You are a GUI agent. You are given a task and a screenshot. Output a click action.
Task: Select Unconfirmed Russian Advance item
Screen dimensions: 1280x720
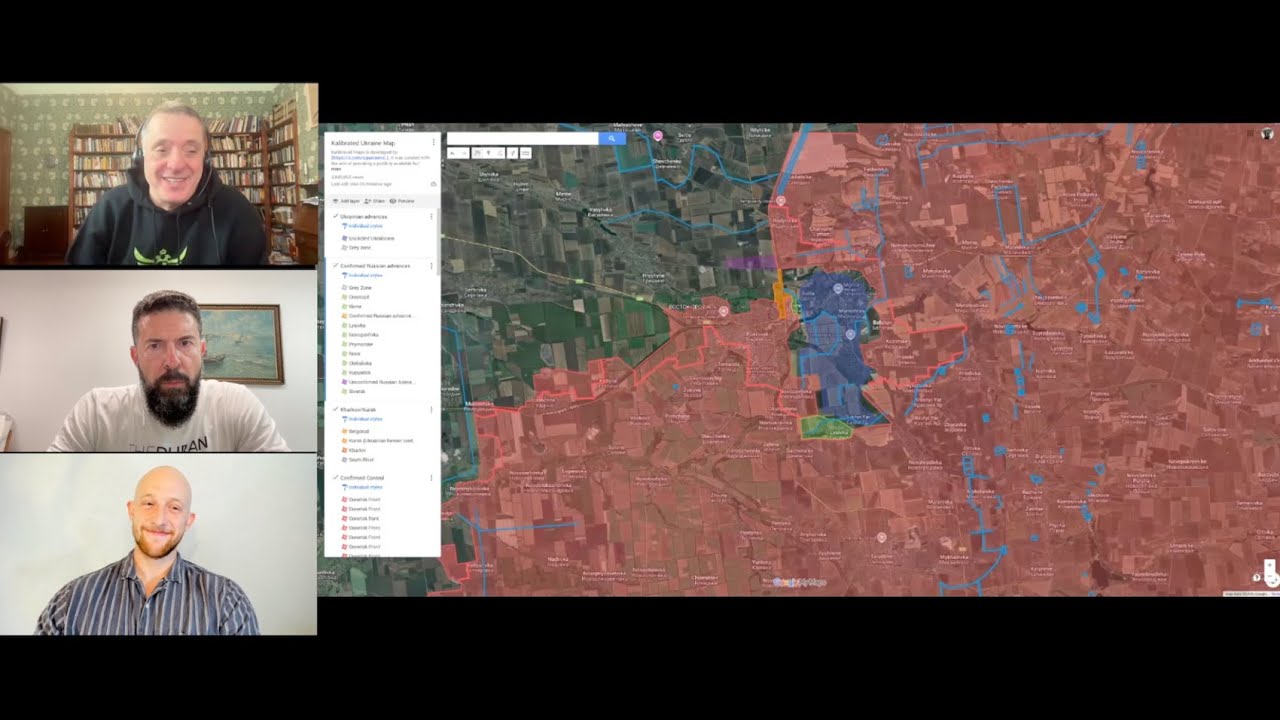click(x=382, y=382)
